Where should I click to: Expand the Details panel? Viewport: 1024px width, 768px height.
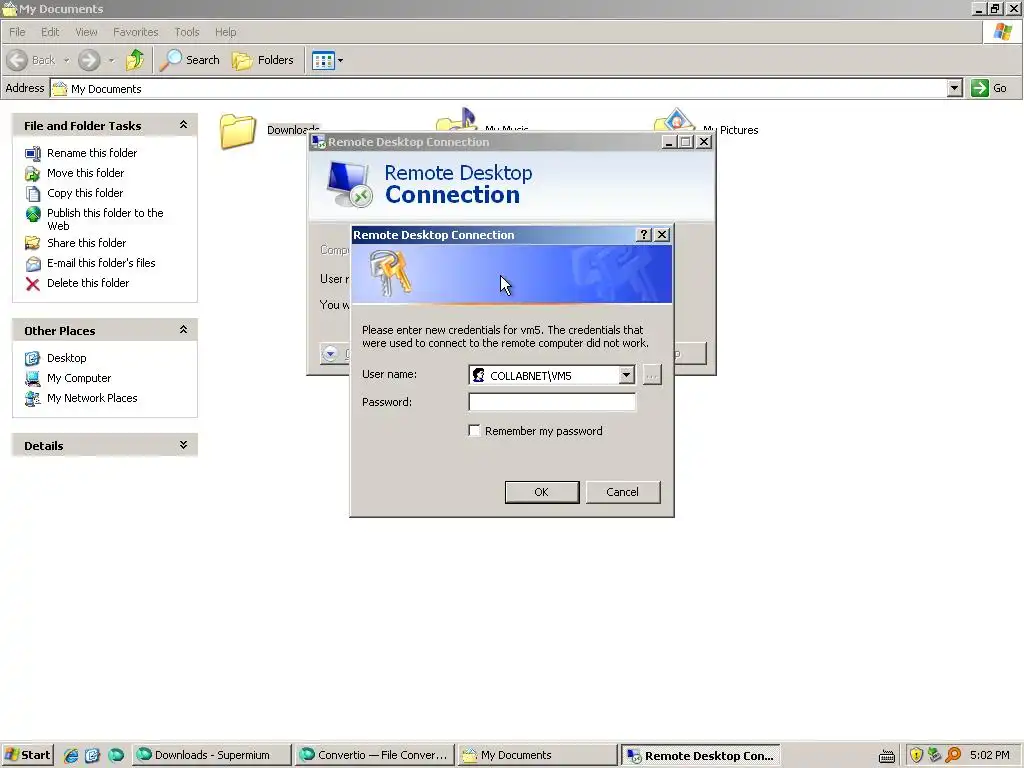tap(184, 445)
